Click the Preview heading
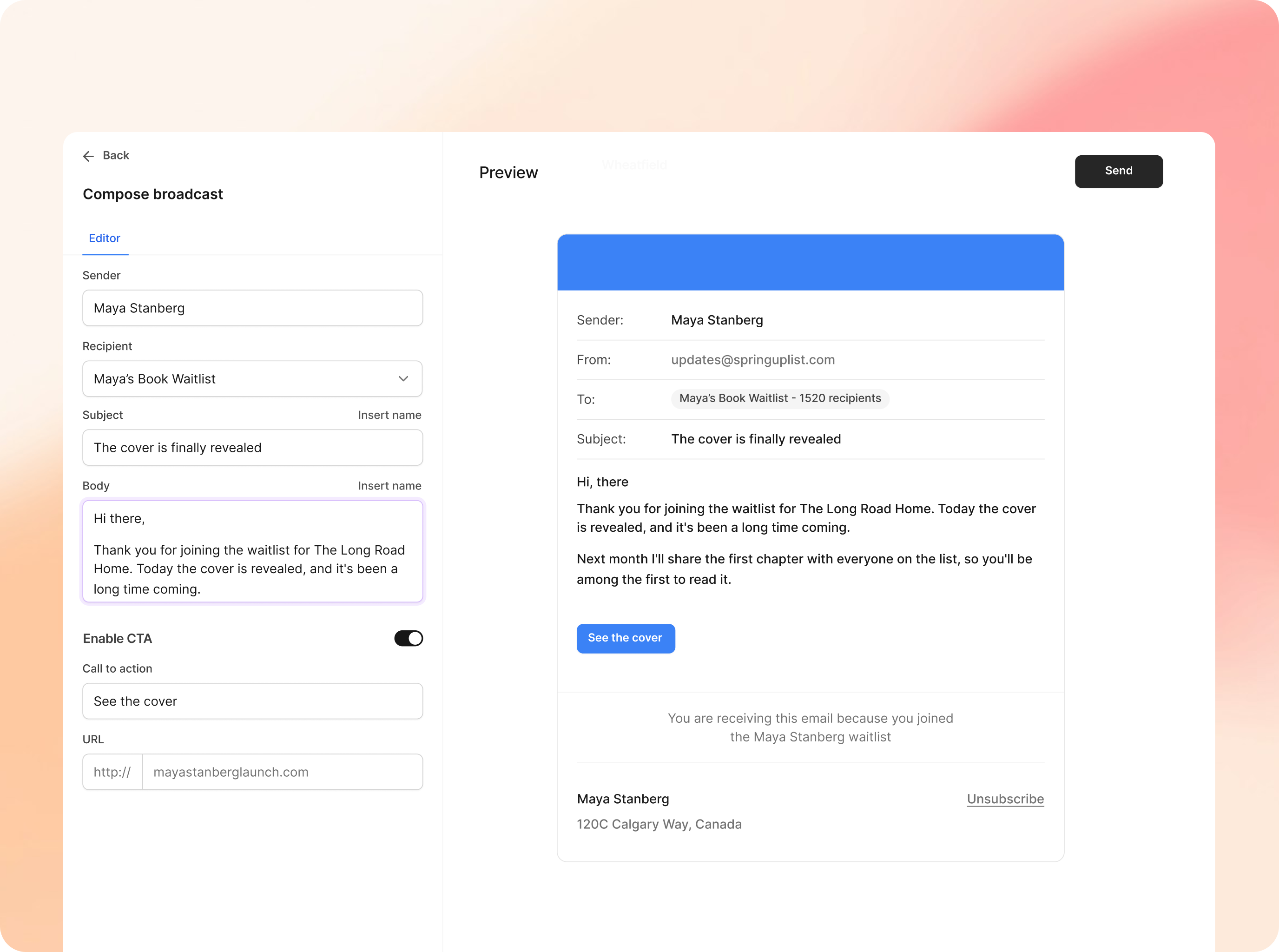Screen dimensions: 1279x952 point(509,173)
